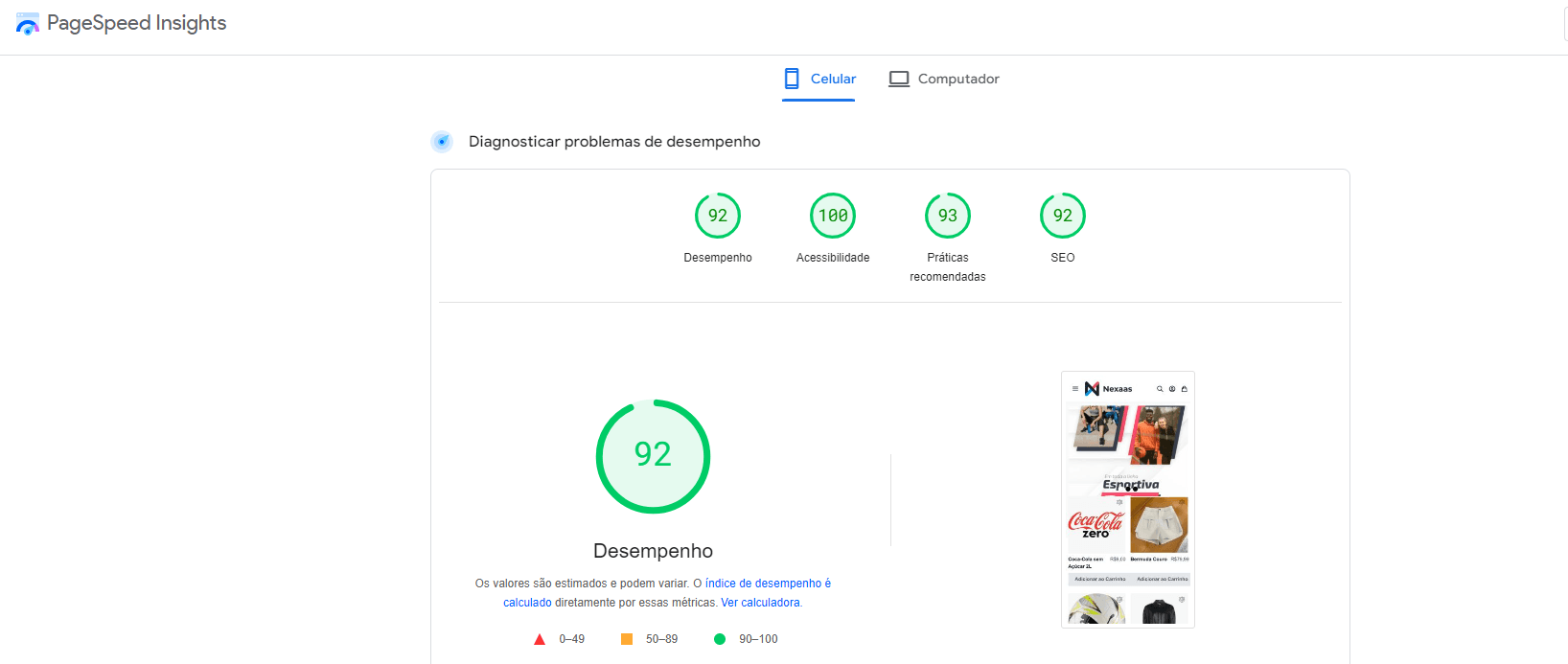This screenshot has width=1568, height=664.
Task: Select the Práticas recomendadas 93 score gauge
Action: pos(948,216)
